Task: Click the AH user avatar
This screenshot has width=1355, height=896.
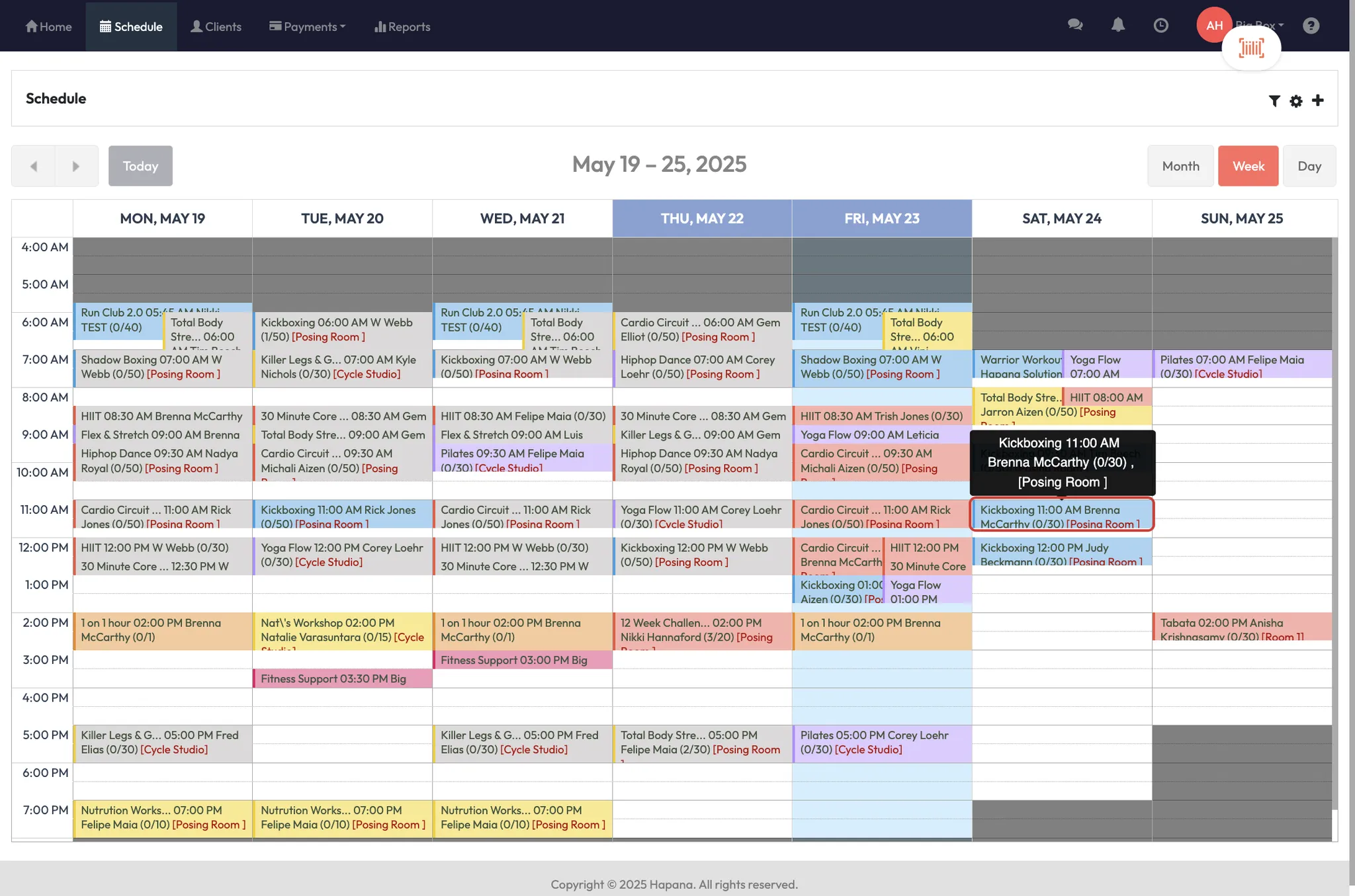Action: click(1213, 25)
